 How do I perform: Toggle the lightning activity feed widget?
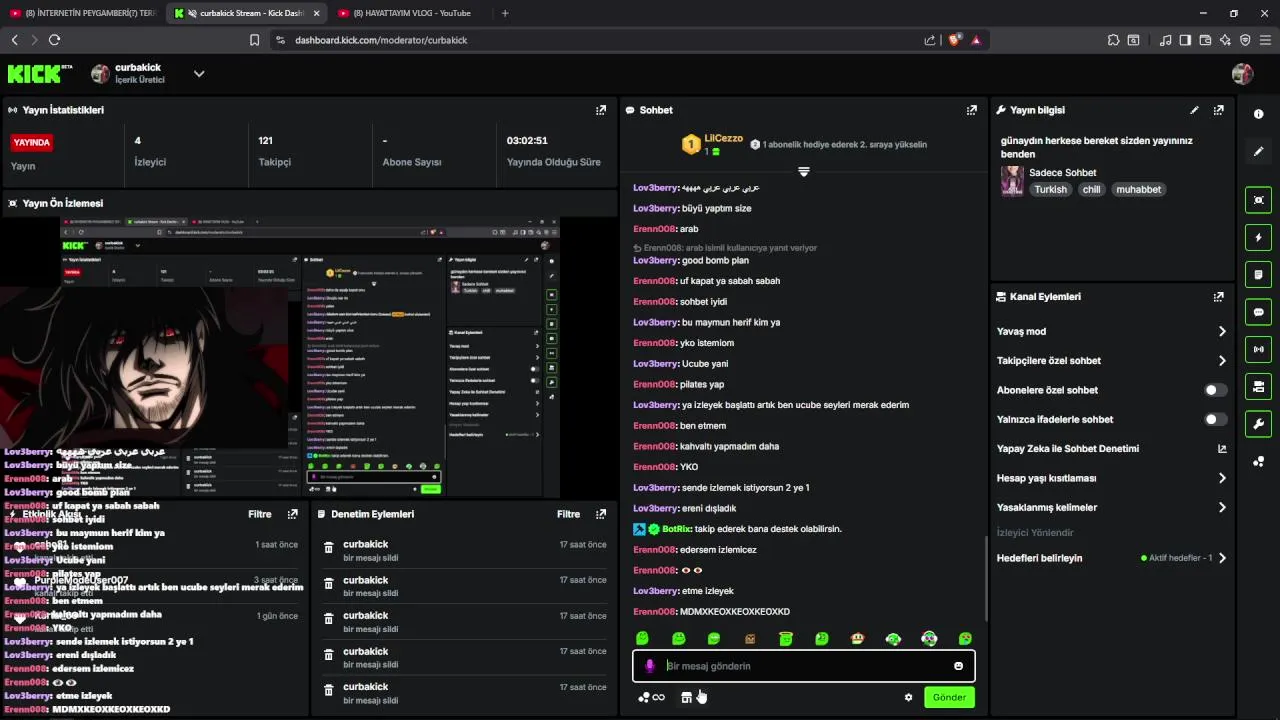[x=1258, y=237]
